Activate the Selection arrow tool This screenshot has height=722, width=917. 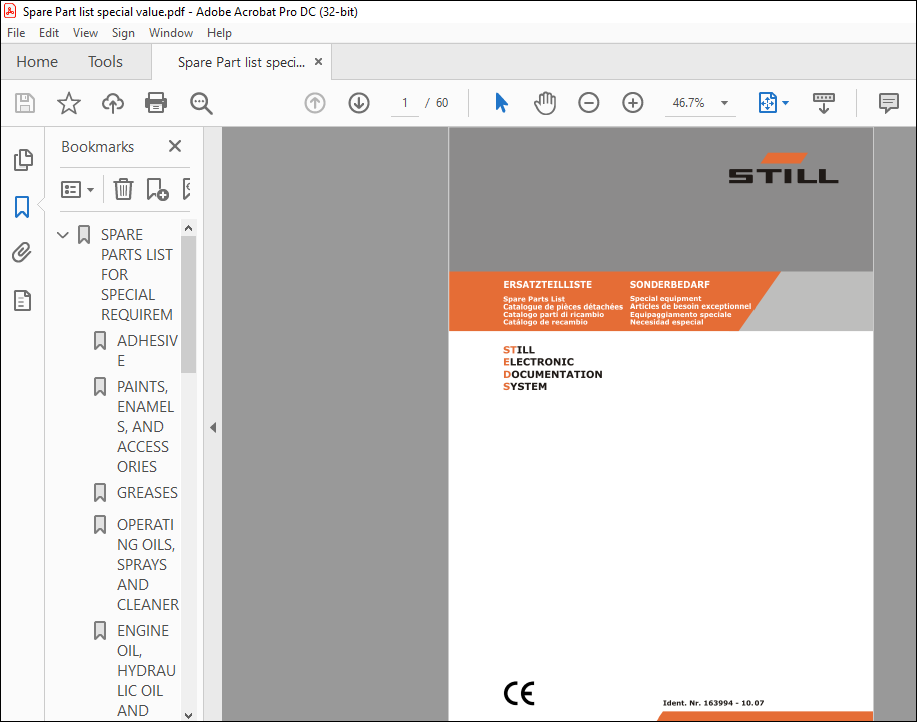coord(501,103)
